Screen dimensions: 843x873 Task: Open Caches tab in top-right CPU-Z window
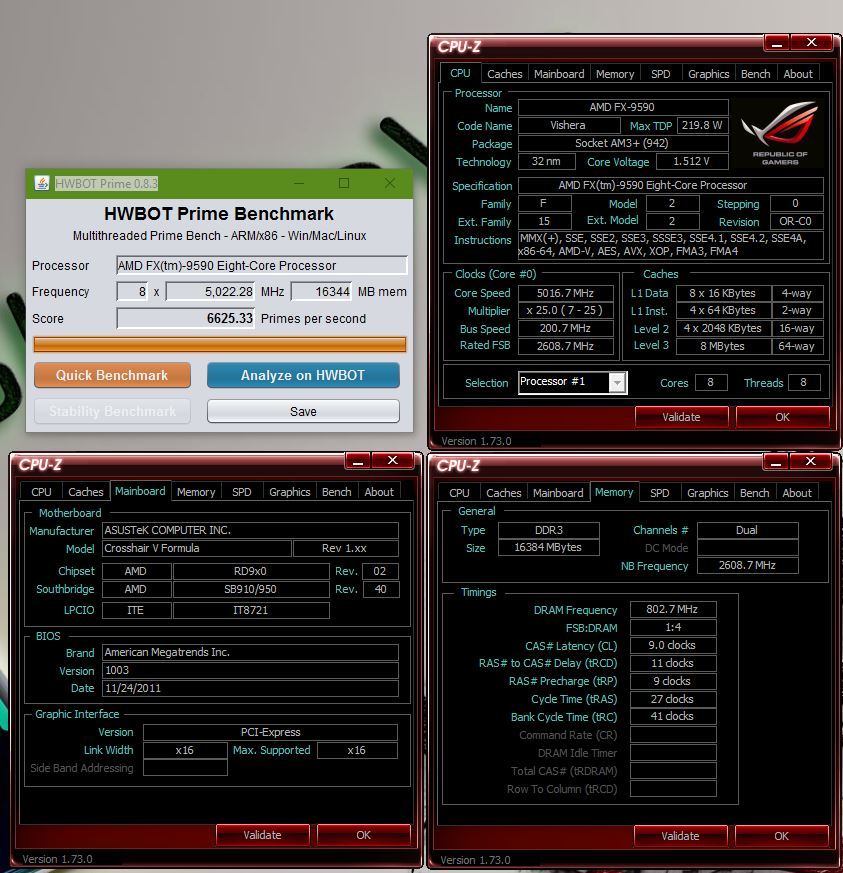tap(504, 74)
